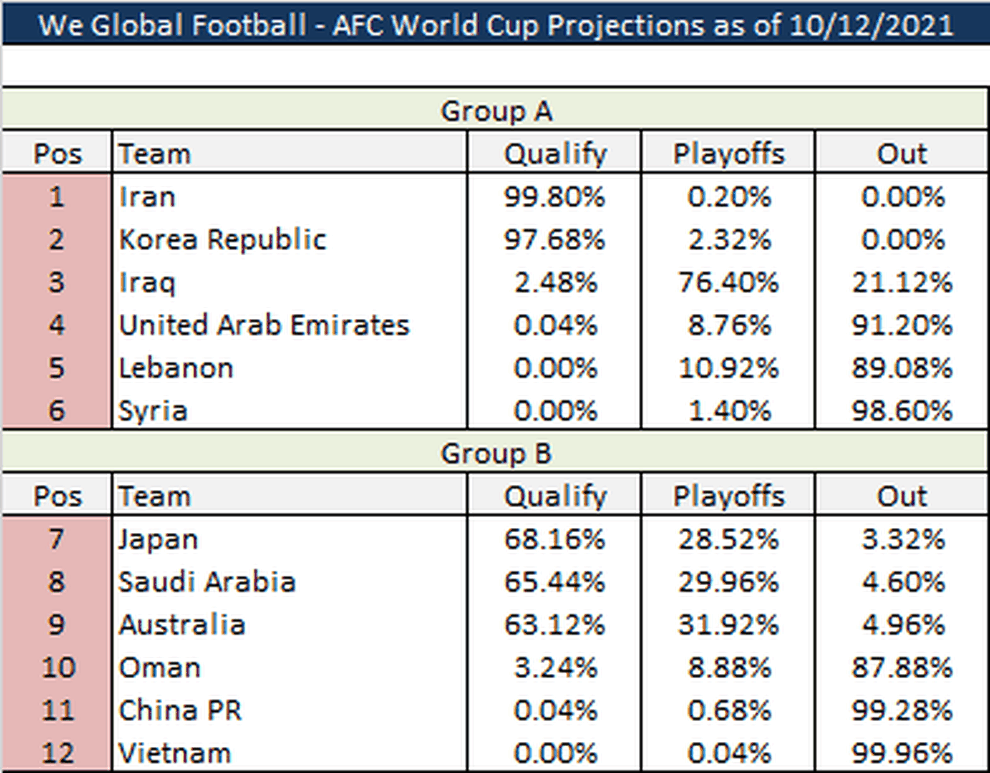Select Iran's Qualify value 99.80%
This screenshot has width=990, height=773.
tap(554, 196)
